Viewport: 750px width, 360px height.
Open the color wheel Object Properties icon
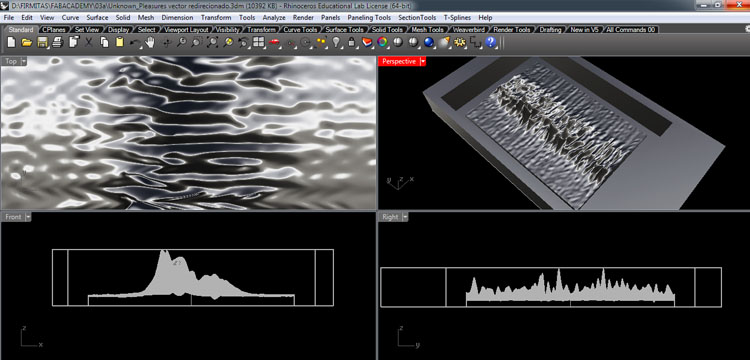point(383,43)
